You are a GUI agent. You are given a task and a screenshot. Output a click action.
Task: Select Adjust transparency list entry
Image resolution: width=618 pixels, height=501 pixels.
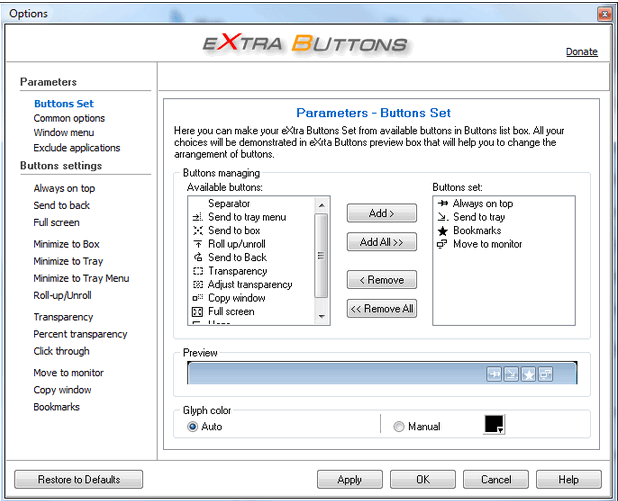coord(250,285)
